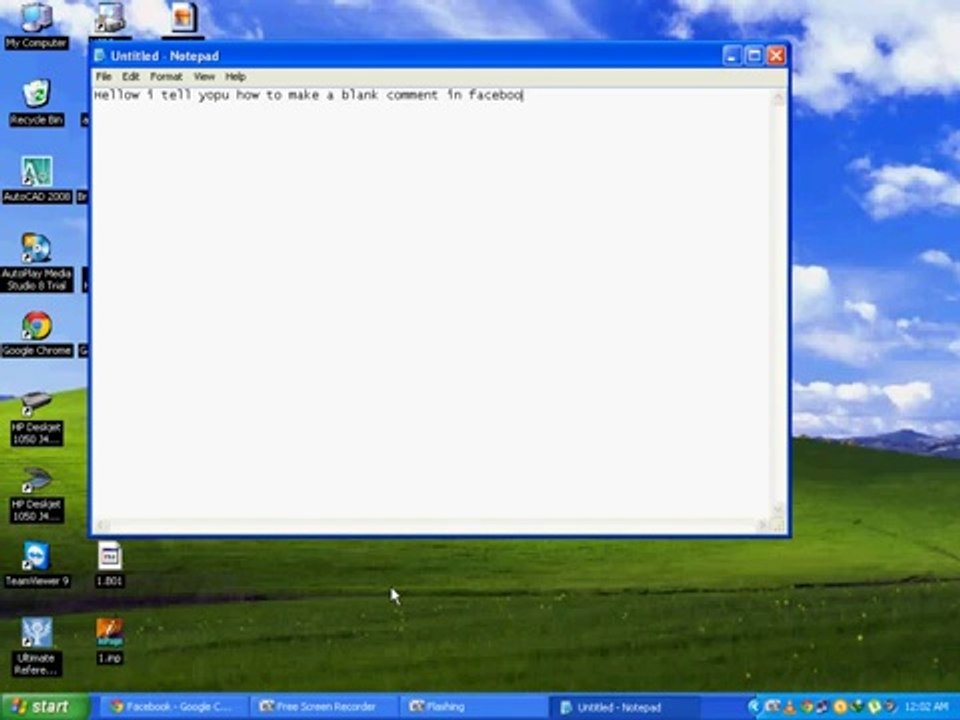Screen dimensions: 960x720
Task: Click the yellow round tray icon
Action: click(841, 707)
